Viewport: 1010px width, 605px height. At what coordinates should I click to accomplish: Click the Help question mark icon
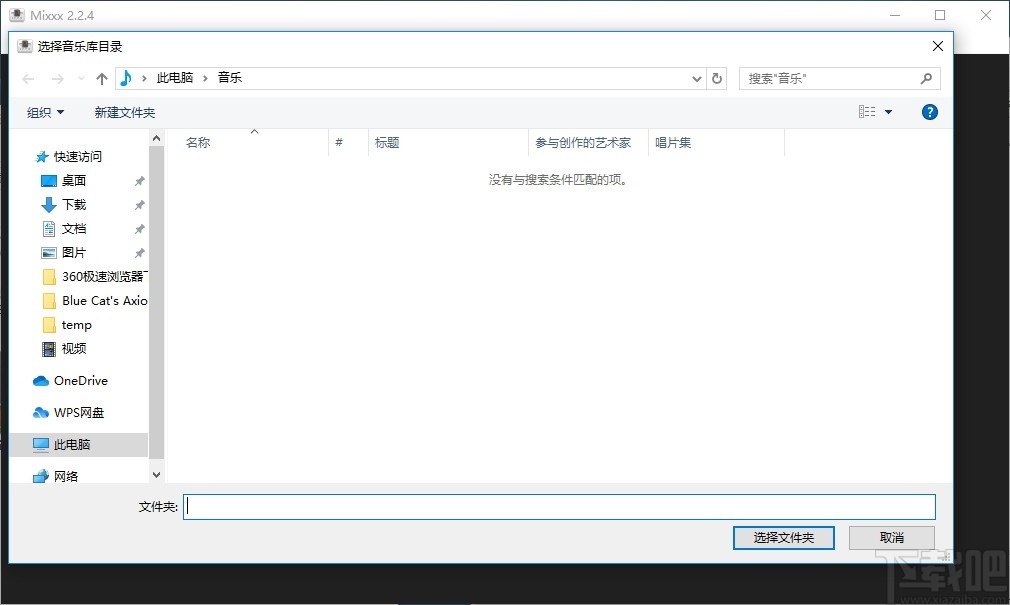point(930,111)
